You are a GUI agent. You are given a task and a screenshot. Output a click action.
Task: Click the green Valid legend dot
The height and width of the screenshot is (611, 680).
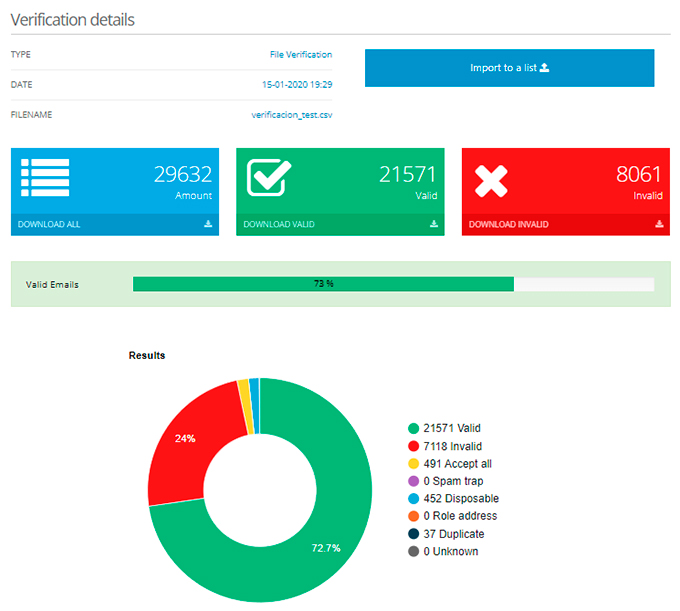tap(413, 428)
